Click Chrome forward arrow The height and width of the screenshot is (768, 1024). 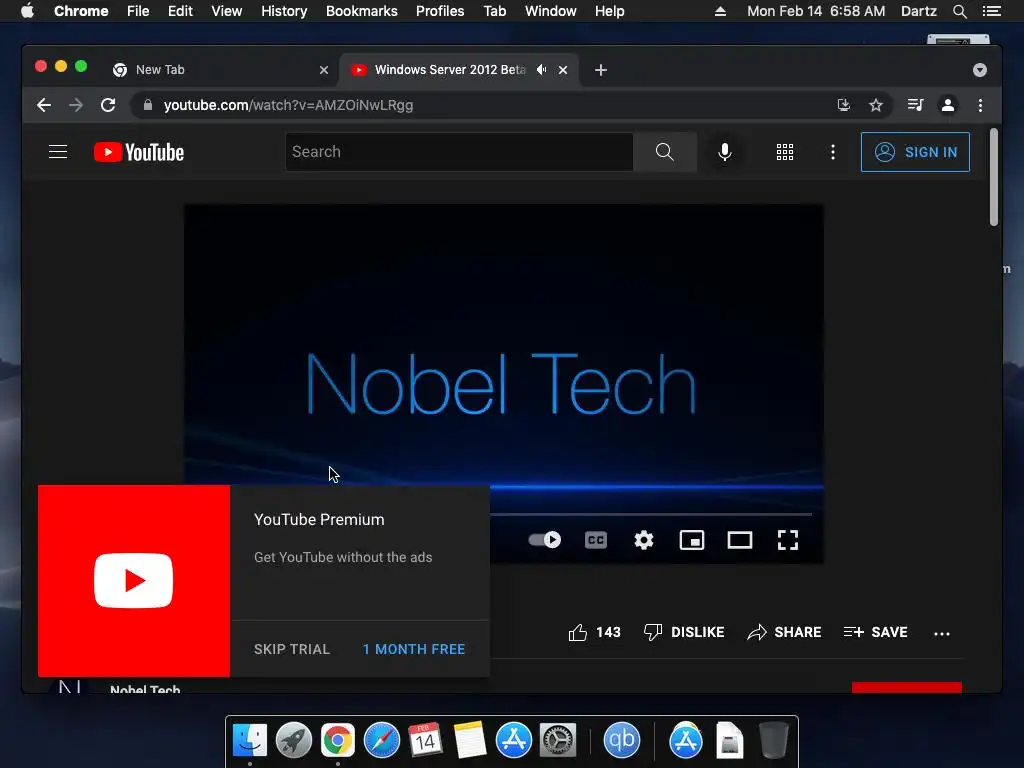point(76,105)
